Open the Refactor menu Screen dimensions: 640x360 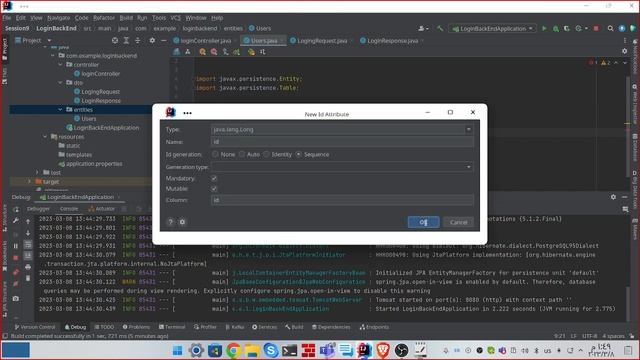(x=104, y=18)
